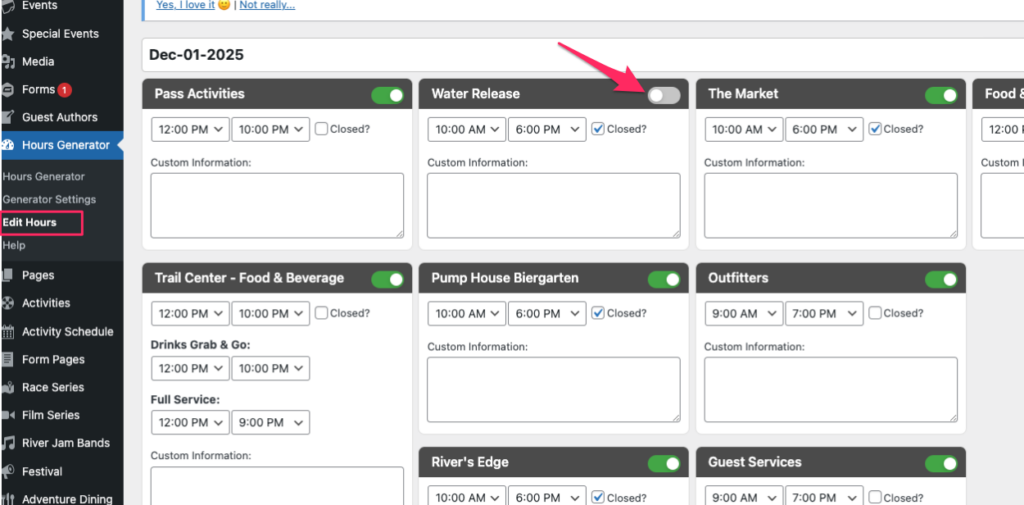Screen dimensions: 1024x505
Task: Select Generator Settings in sidebar submenu
Action: coord(49,199)
